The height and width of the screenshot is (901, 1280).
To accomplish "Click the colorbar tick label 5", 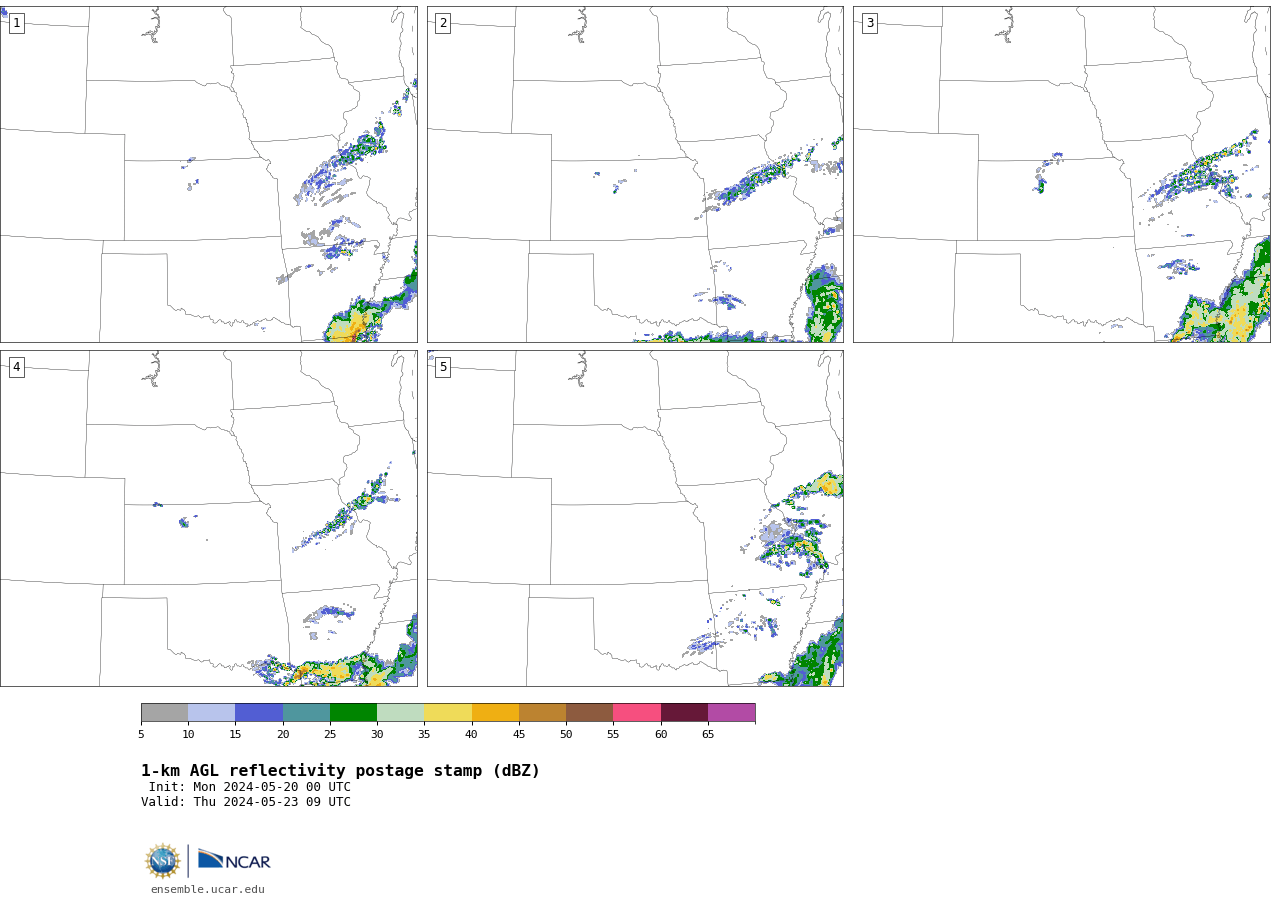I will pyautogui.click(x=141, y=735).
